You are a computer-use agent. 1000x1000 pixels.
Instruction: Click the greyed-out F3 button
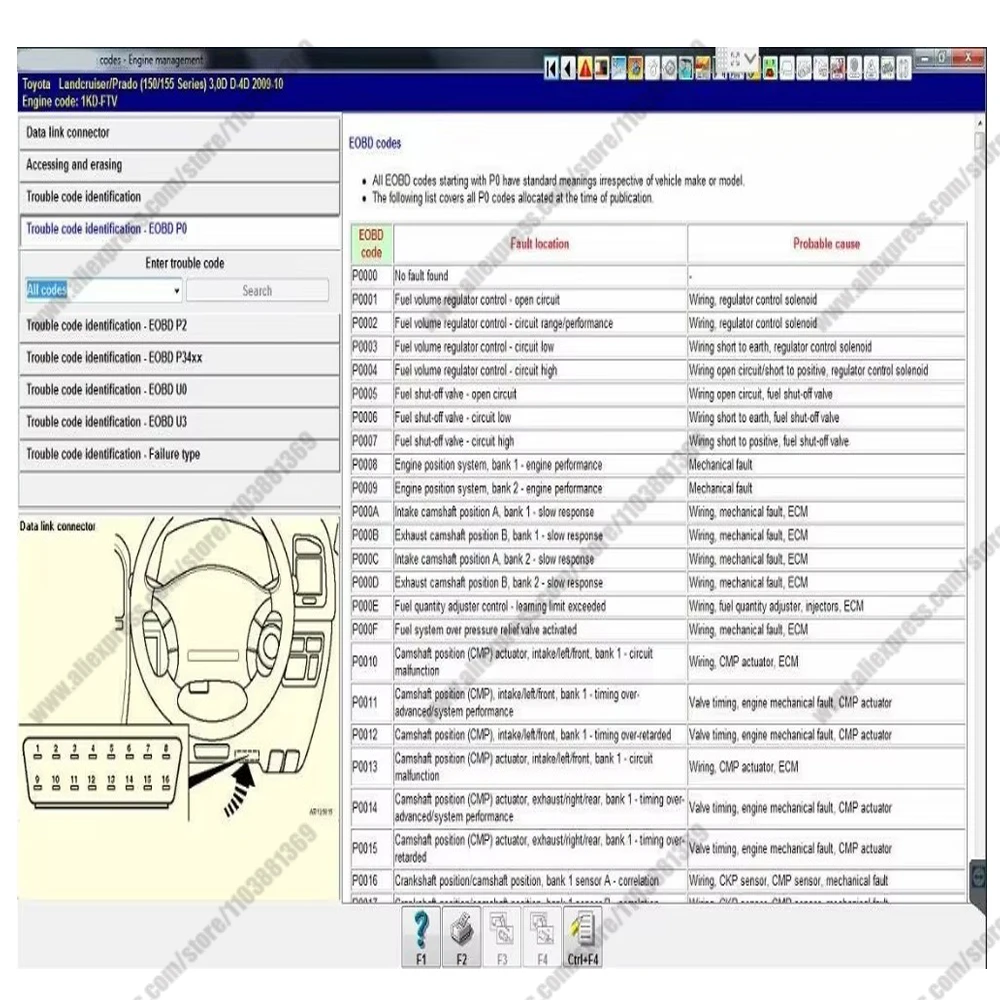(501, 936)
